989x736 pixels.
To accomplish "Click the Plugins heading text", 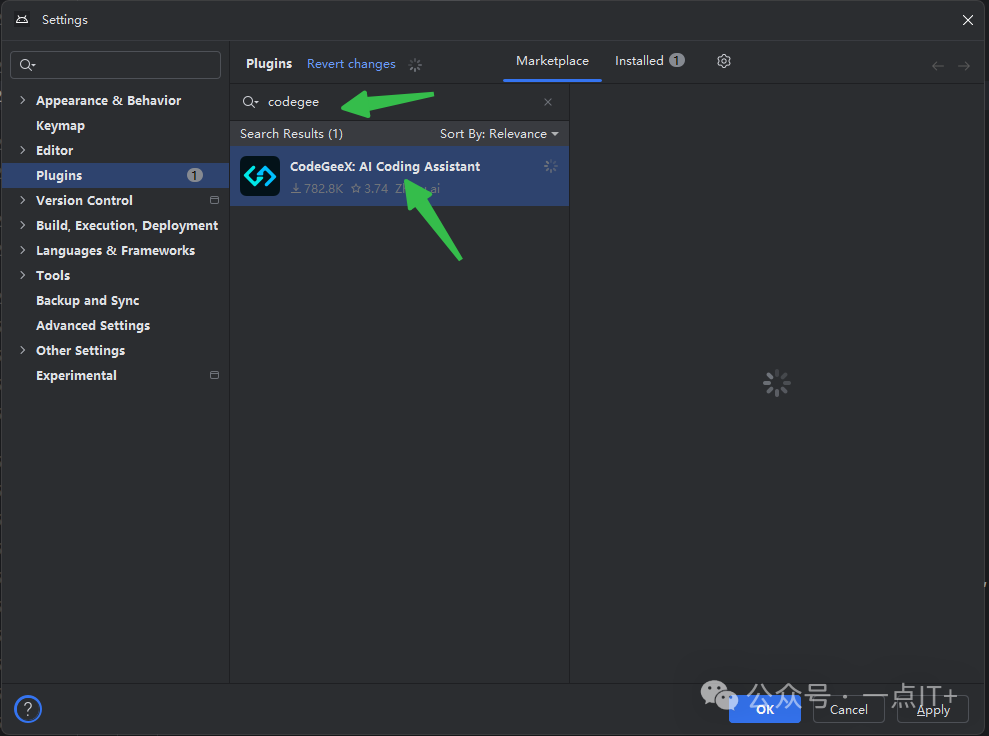I will (x=269, y=64).
